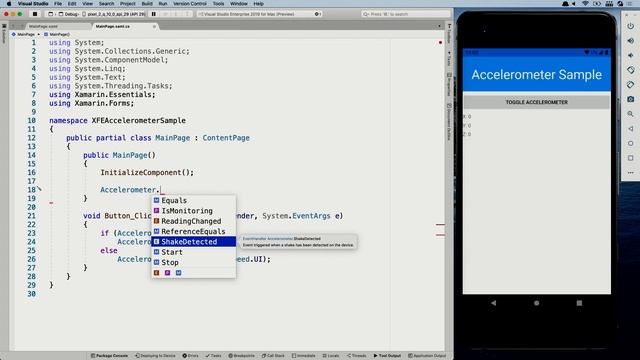Filter completion list by property icon
Screen dimensions: 640x360
(x=167, y=273)
